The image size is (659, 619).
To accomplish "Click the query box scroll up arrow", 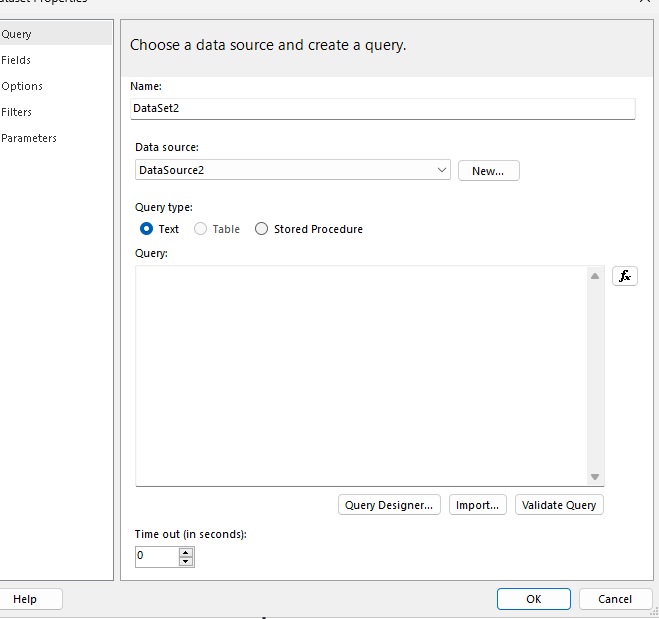I will point(595,276).
